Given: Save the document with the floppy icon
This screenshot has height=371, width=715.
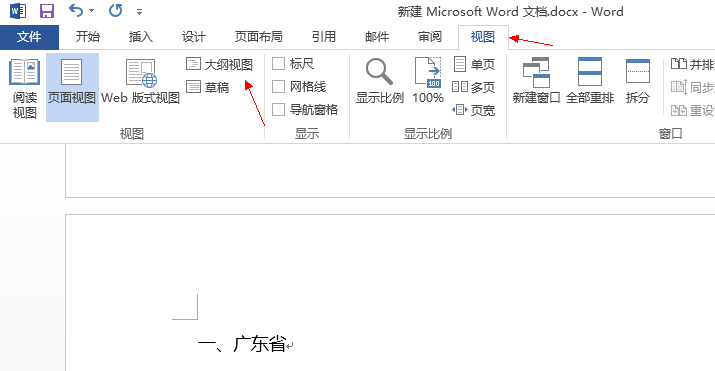Looking at the screenshot, I should (x=47, y=10).
